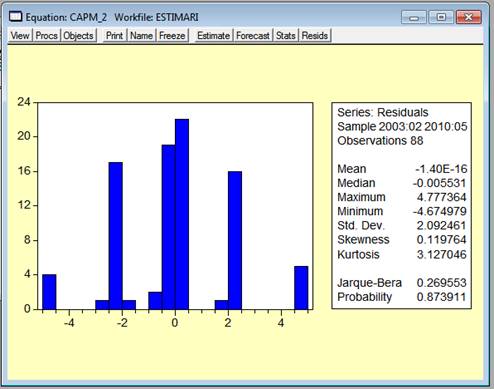Click the window title Equation: CAPM_2
The height and width of the screenshot is (389, 494).
point(66,17)
